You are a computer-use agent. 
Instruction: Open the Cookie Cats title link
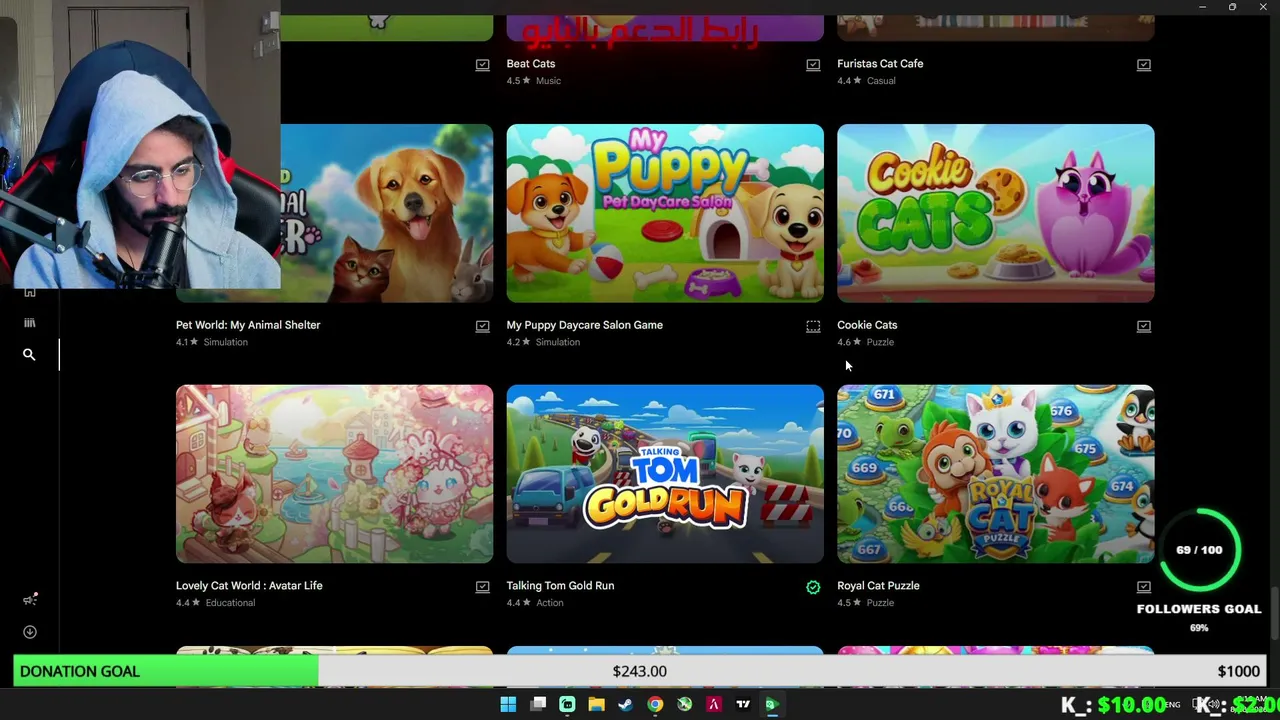point(867,325)
